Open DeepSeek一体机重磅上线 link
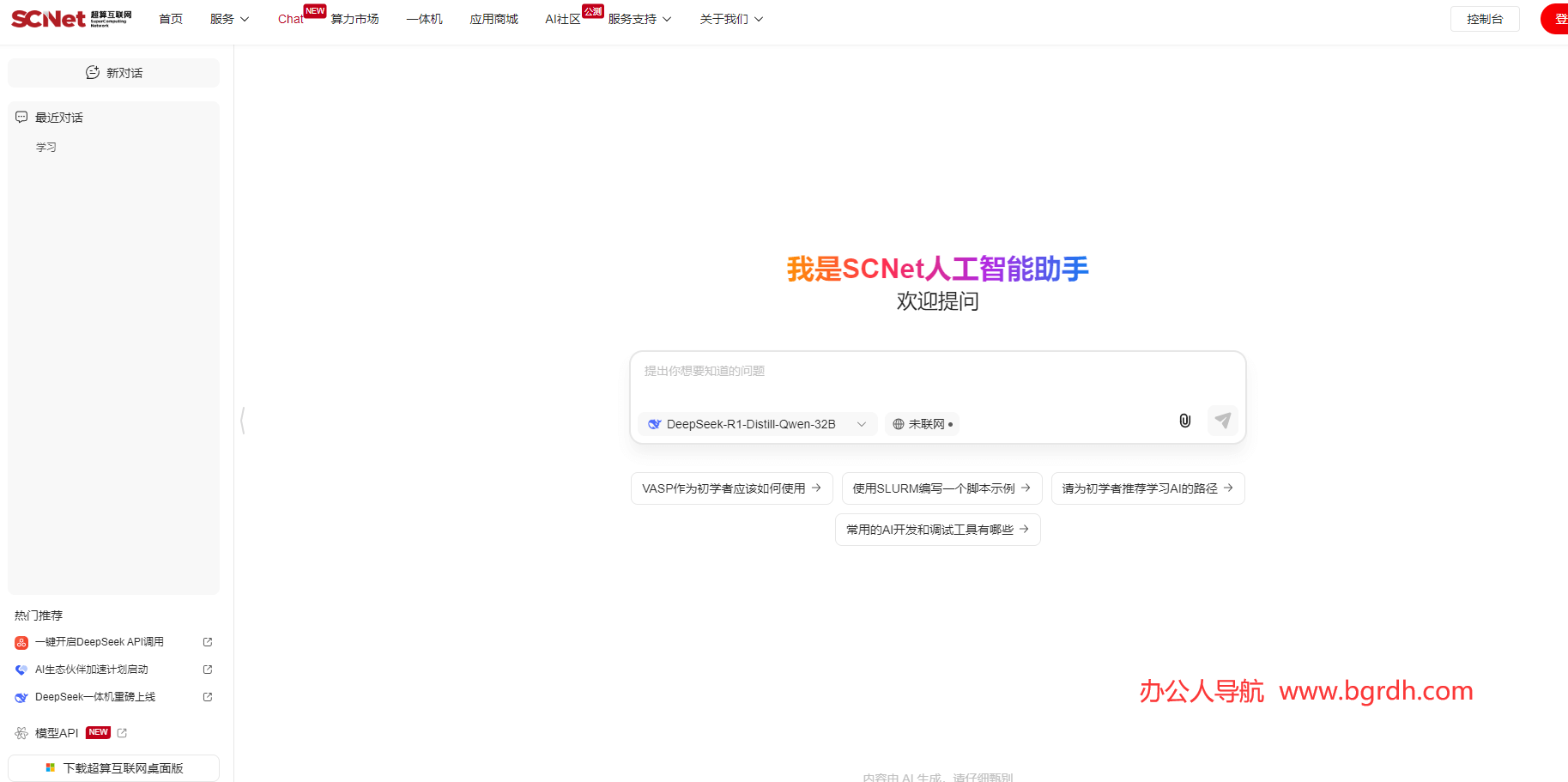Image resolution: width=1568 pixels, height=782 pixels. point(95,697)
